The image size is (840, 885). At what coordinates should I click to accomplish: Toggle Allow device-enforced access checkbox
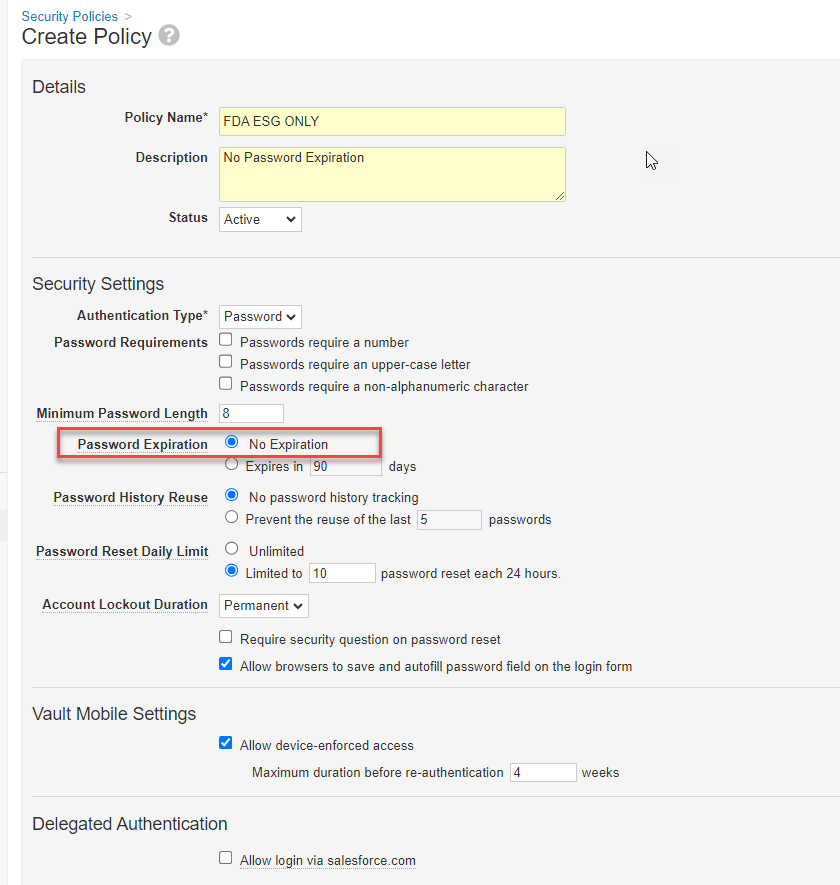pyautogui.click(x=226, y=743)
